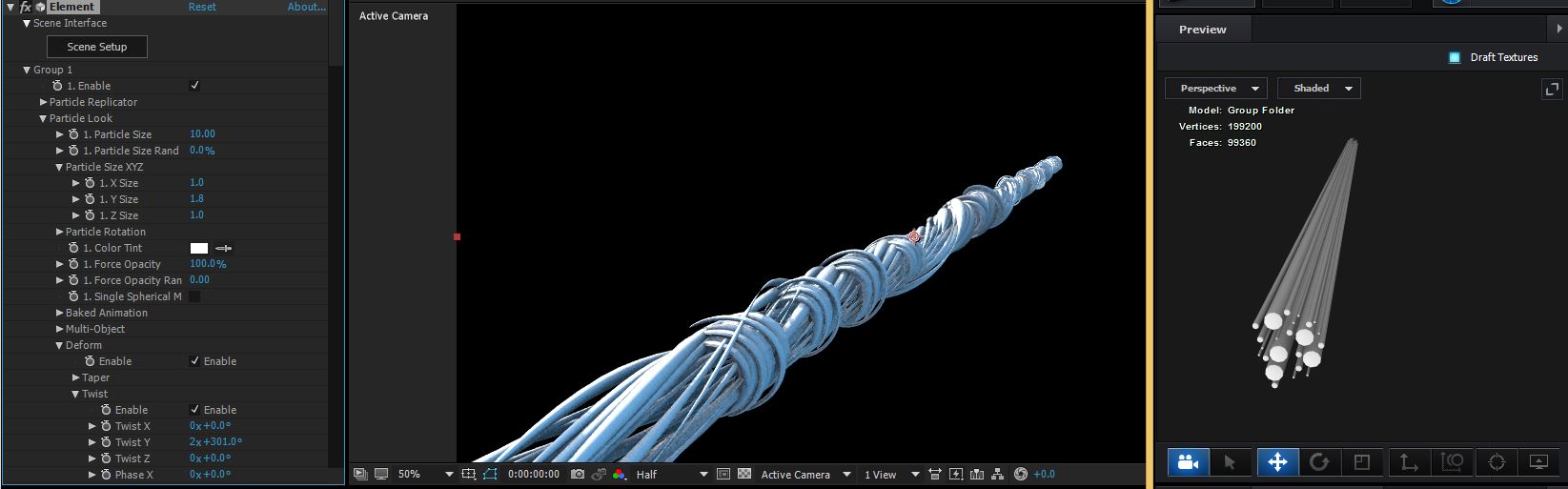Open the white Color Tint swatch
This screenshot has height=489, width=1568.
click(x=199, y=248)
